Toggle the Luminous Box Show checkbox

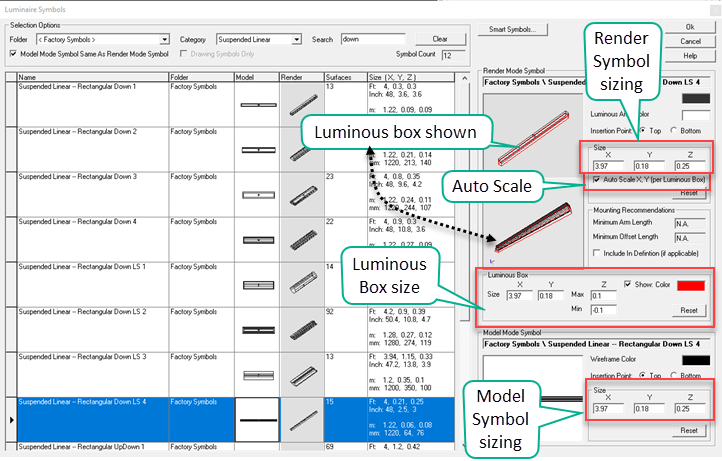tap(628, 284)
